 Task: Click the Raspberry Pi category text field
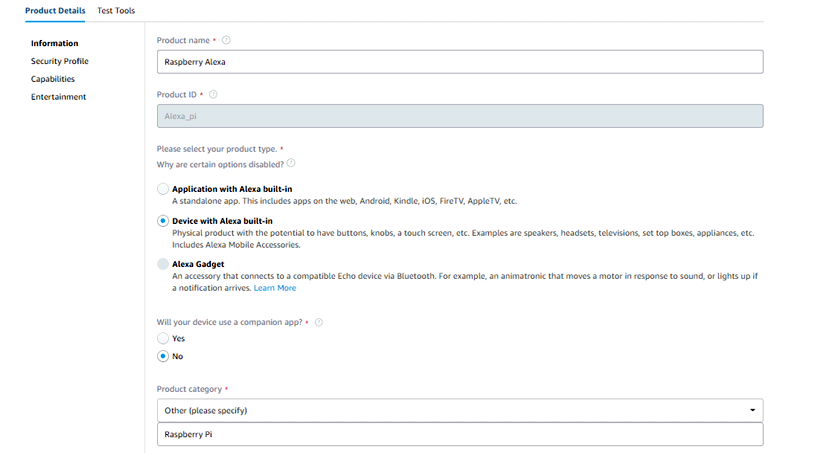459,435
